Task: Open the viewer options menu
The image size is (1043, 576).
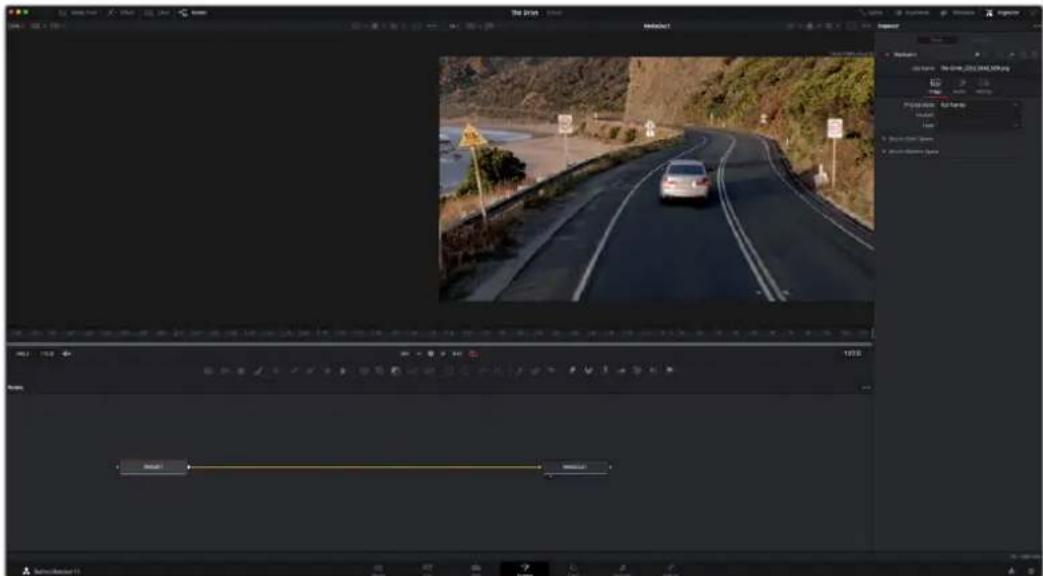Action: pyautogui.click(x=865, y=26)
